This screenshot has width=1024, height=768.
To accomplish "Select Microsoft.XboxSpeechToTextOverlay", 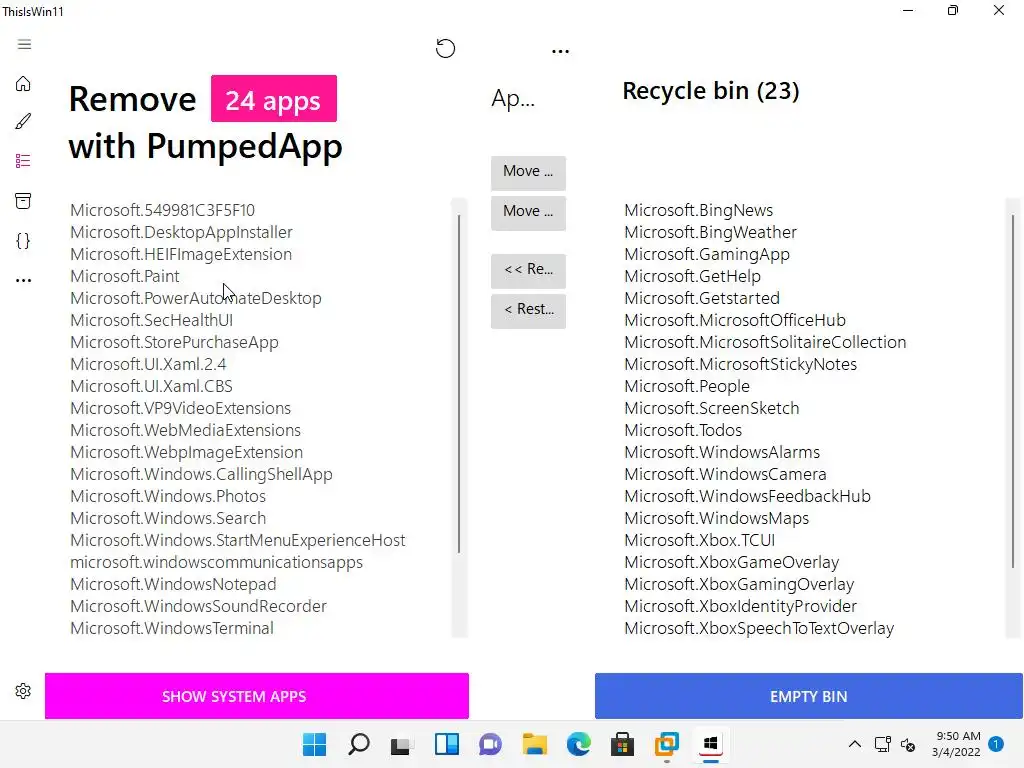I will (x=759, y=628).
